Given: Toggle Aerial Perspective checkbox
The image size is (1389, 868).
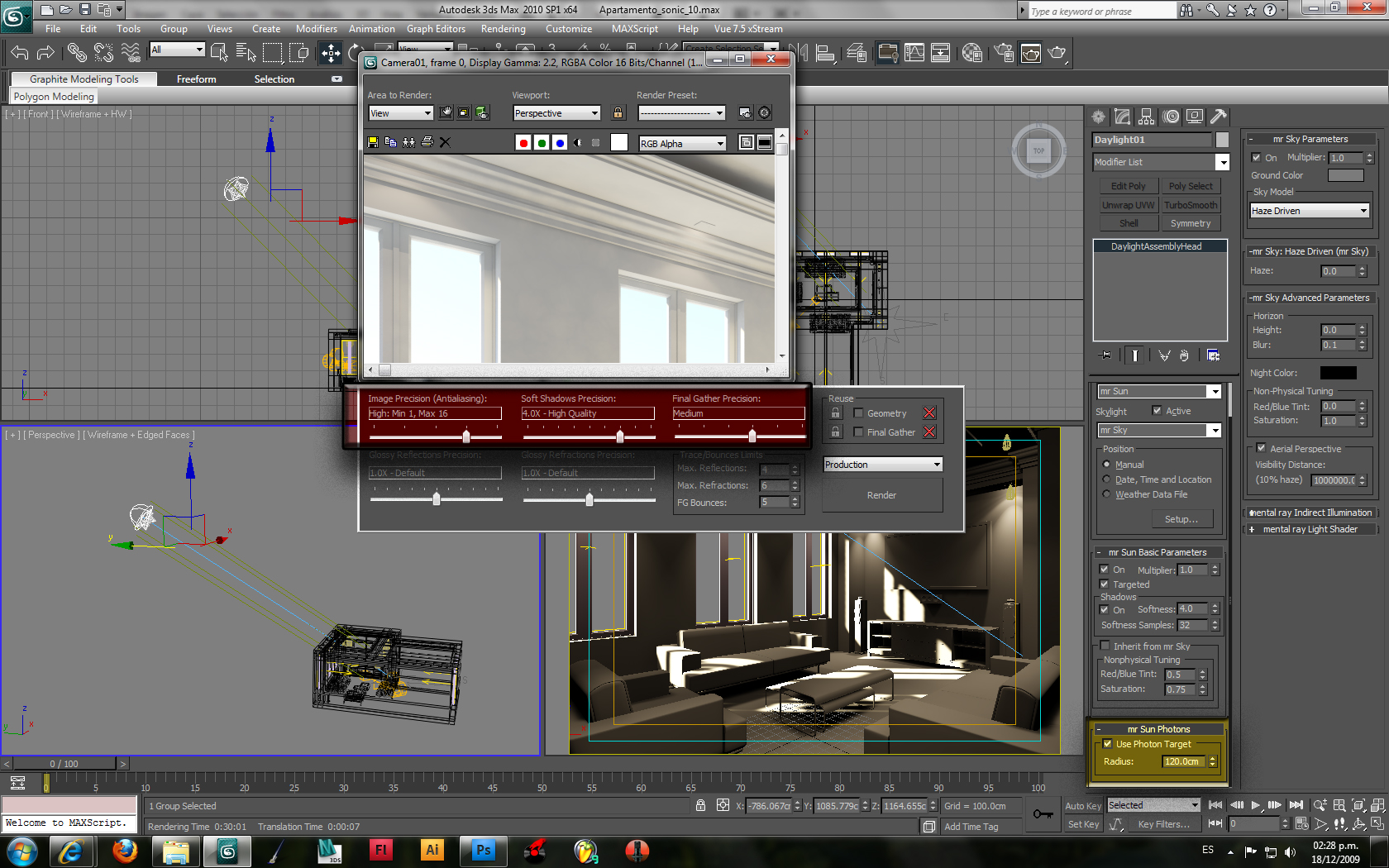Looking at the screenshot, I should click(1261, 448).
